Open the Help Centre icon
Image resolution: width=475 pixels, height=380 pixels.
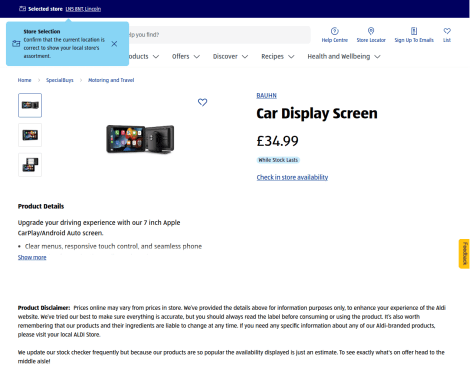pos(334,31)
